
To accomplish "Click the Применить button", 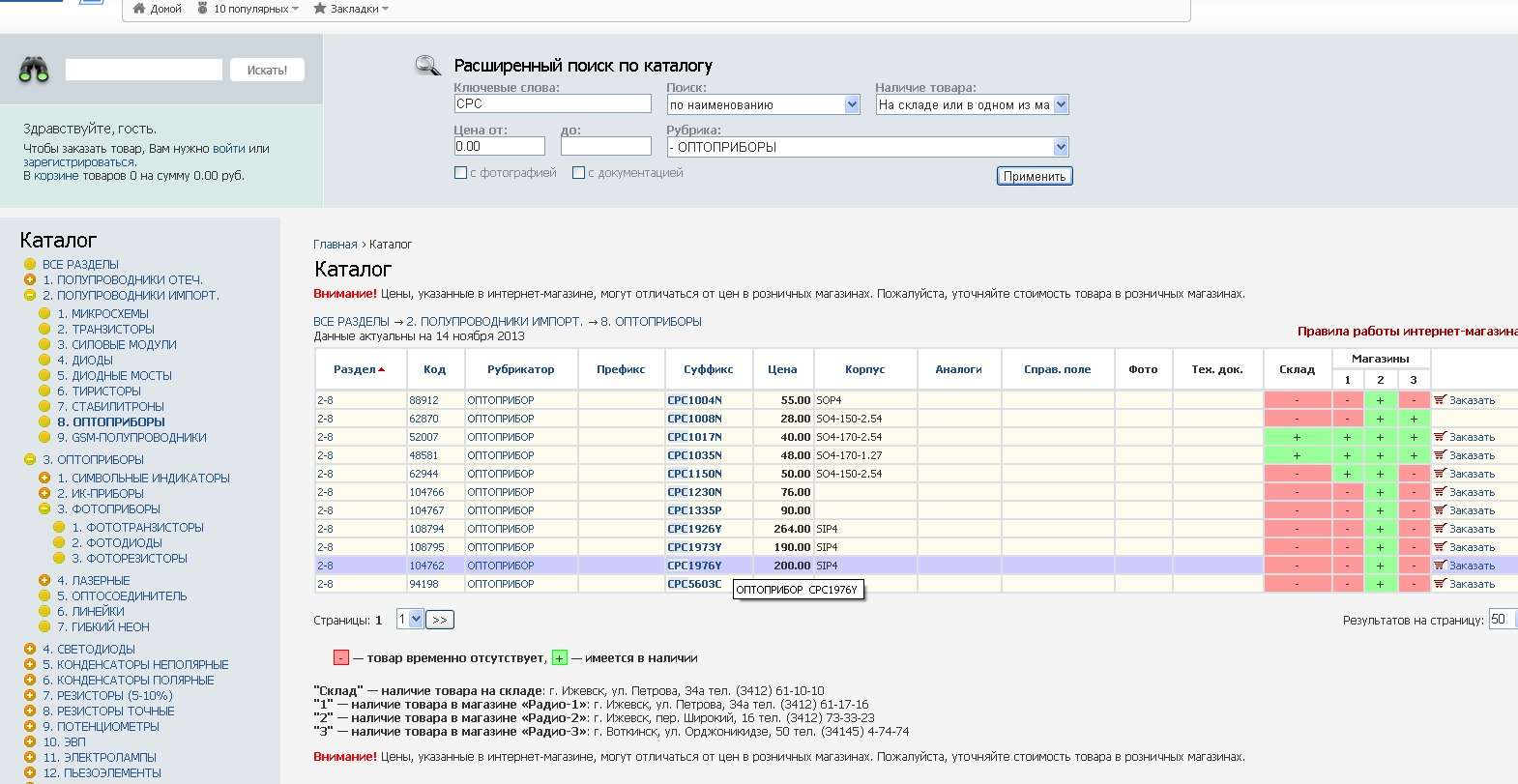I will point(1035,176).
